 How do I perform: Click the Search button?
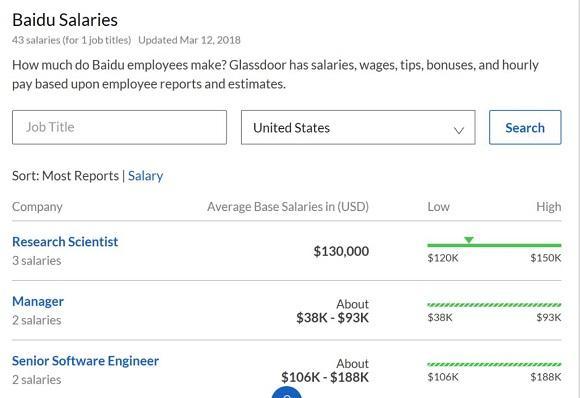pos(525,127)
